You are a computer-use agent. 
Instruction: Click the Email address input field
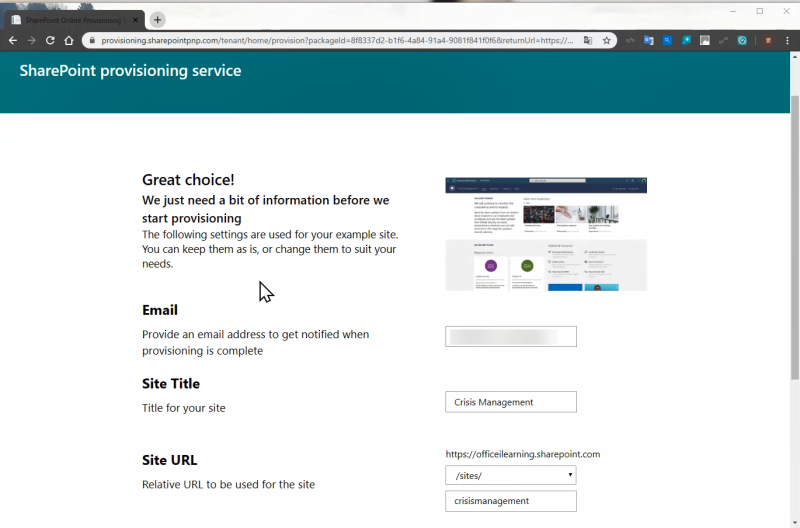pyautogui.click(x=511, y=336)
